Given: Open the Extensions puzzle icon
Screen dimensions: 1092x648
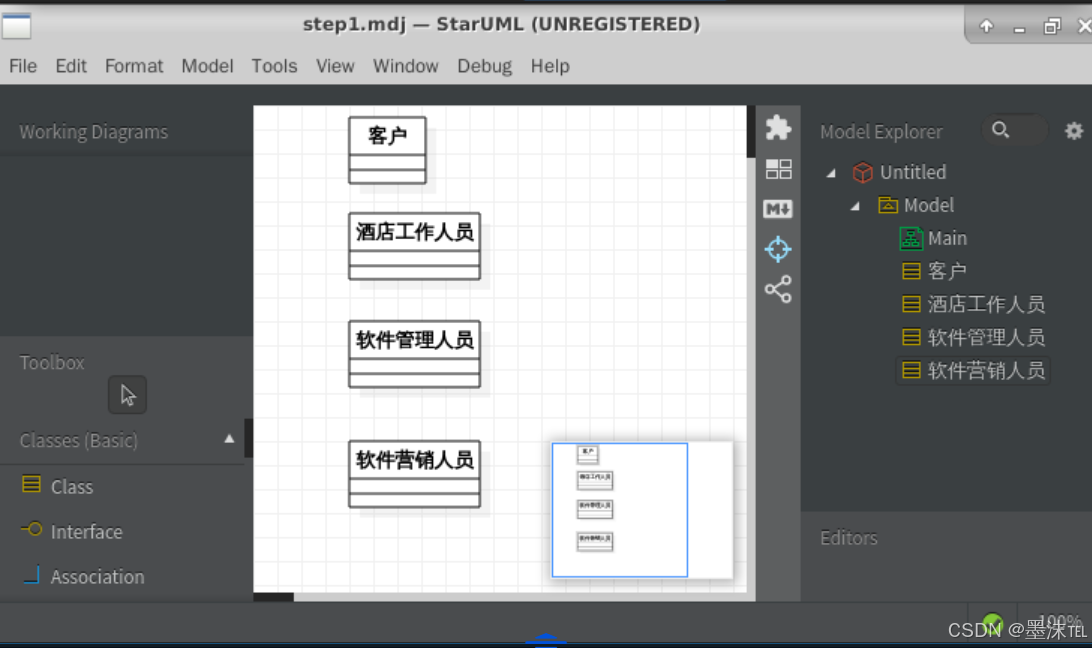Looking at the screenshot, I should [778, 128].
